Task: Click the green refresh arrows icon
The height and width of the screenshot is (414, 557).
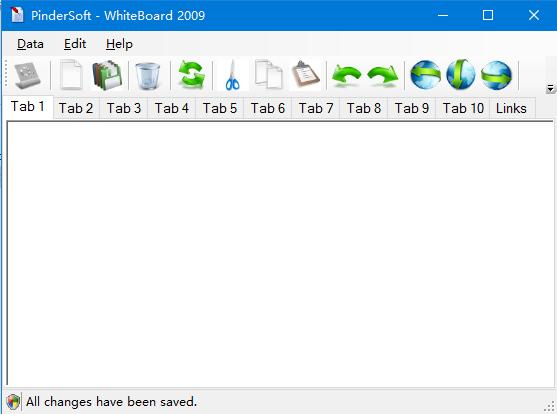Action: [x=191, y=74]
